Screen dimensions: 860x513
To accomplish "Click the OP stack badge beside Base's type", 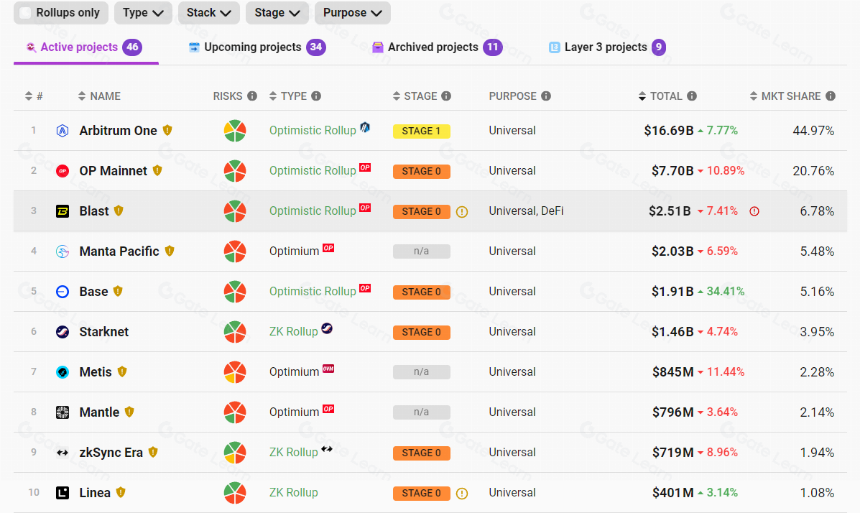I will [365, 288].
